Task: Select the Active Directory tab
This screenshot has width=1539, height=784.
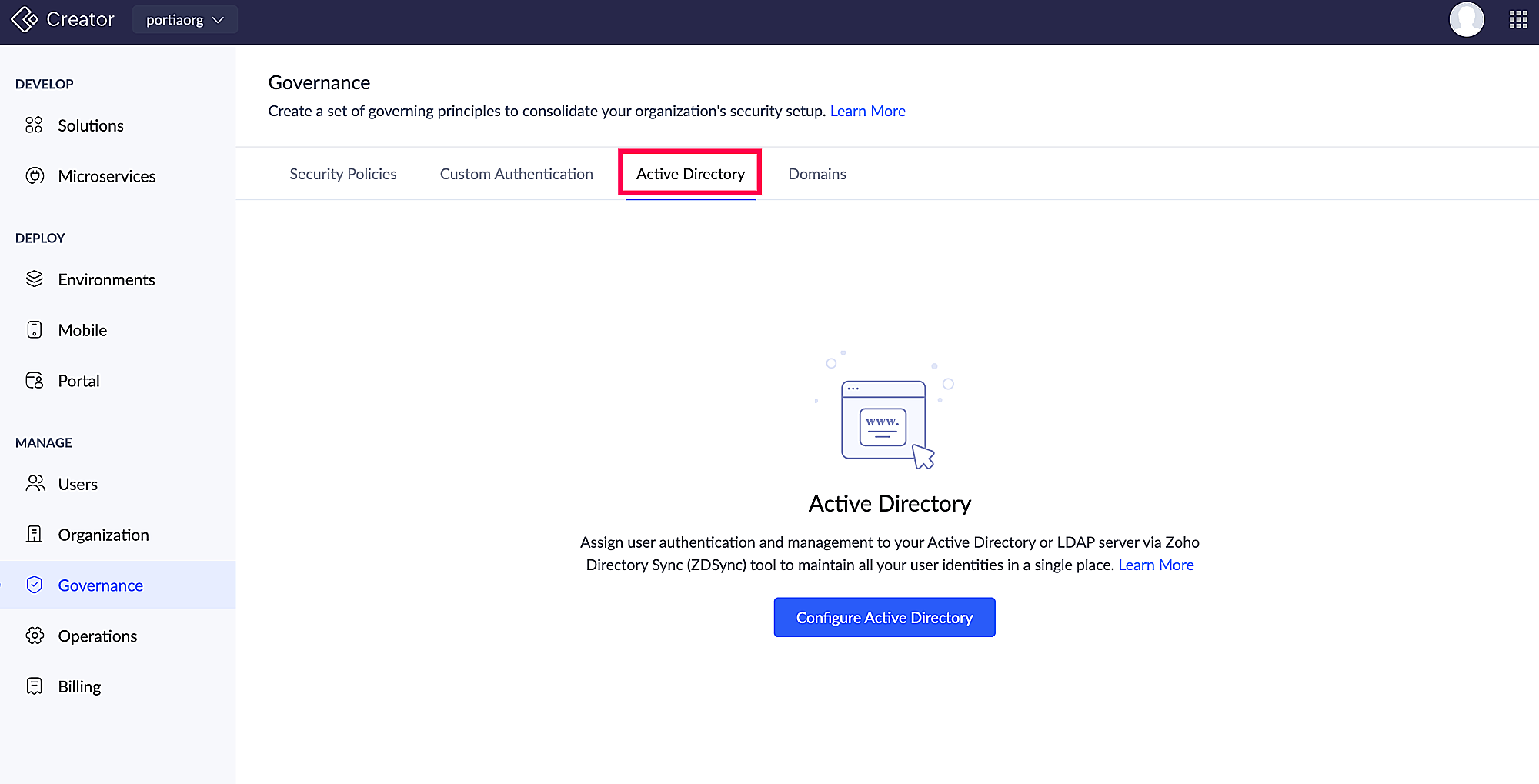Action: [x=690, y=174]
